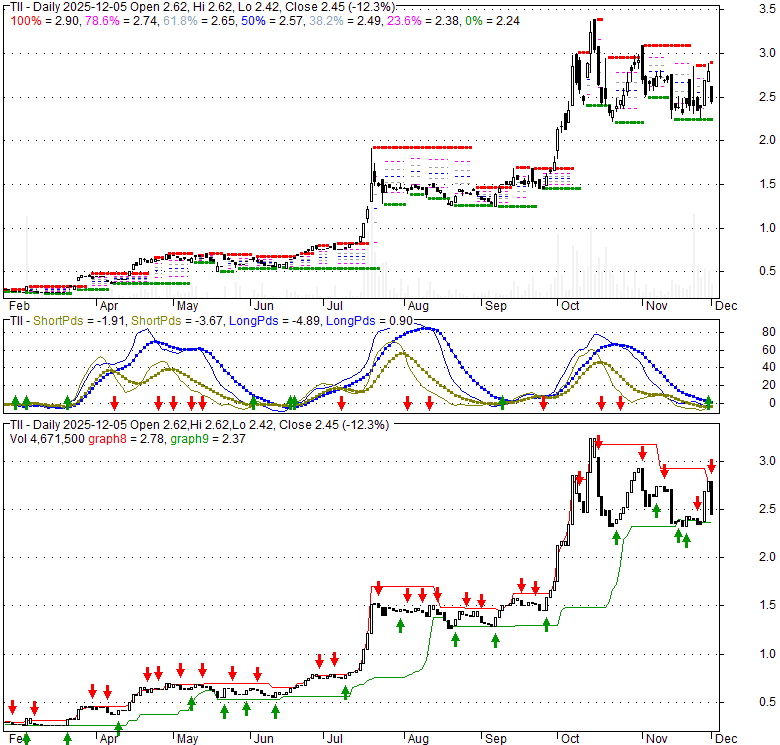Click the 2.0 price label on bottom chart axis
The height and width of the screenshot is (745, 780).
tap(767, 557)
